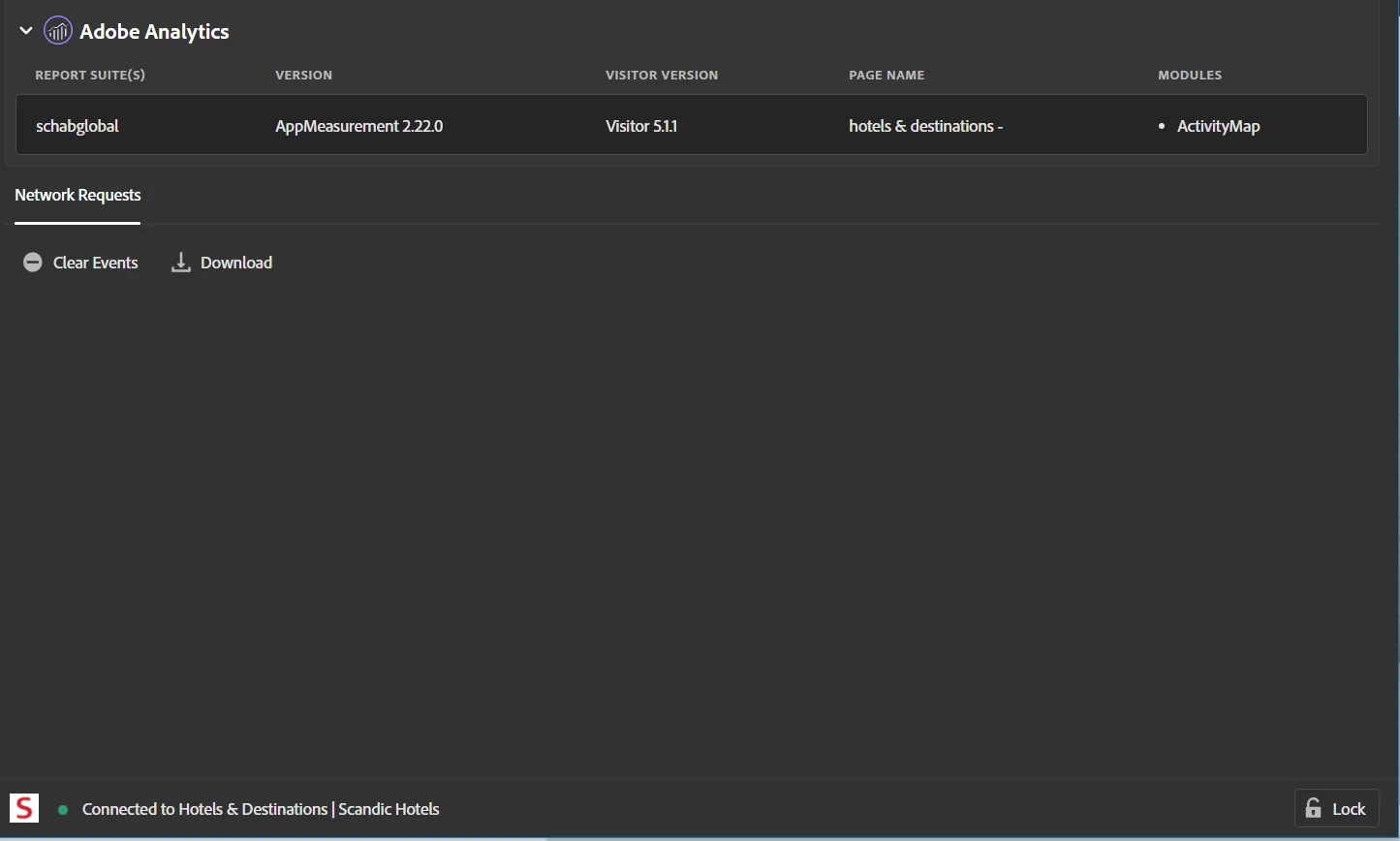Click the VERSION column header
Viewport: 1400px width, 841px height.
[x=303, y=75]
